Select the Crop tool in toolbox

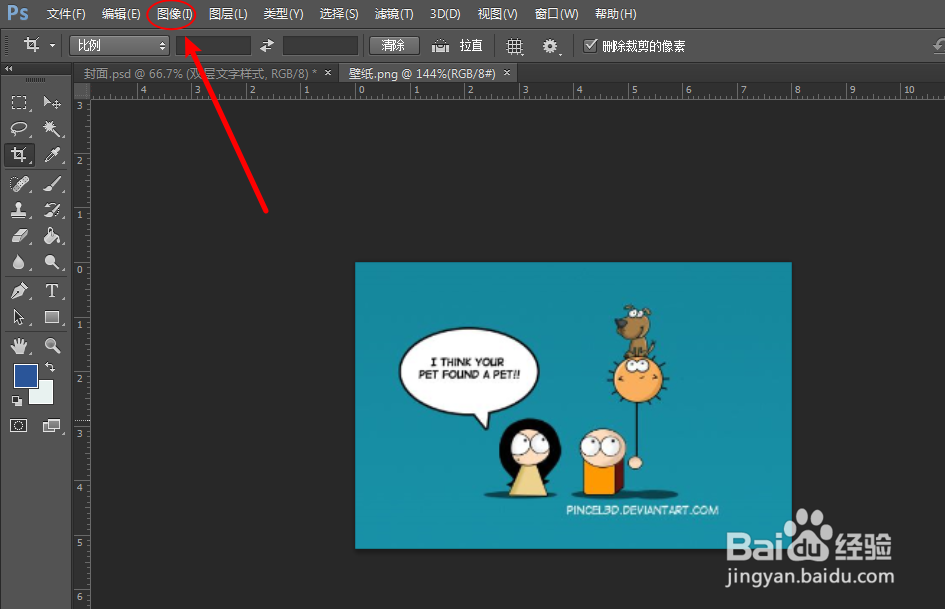click(19, 155)
